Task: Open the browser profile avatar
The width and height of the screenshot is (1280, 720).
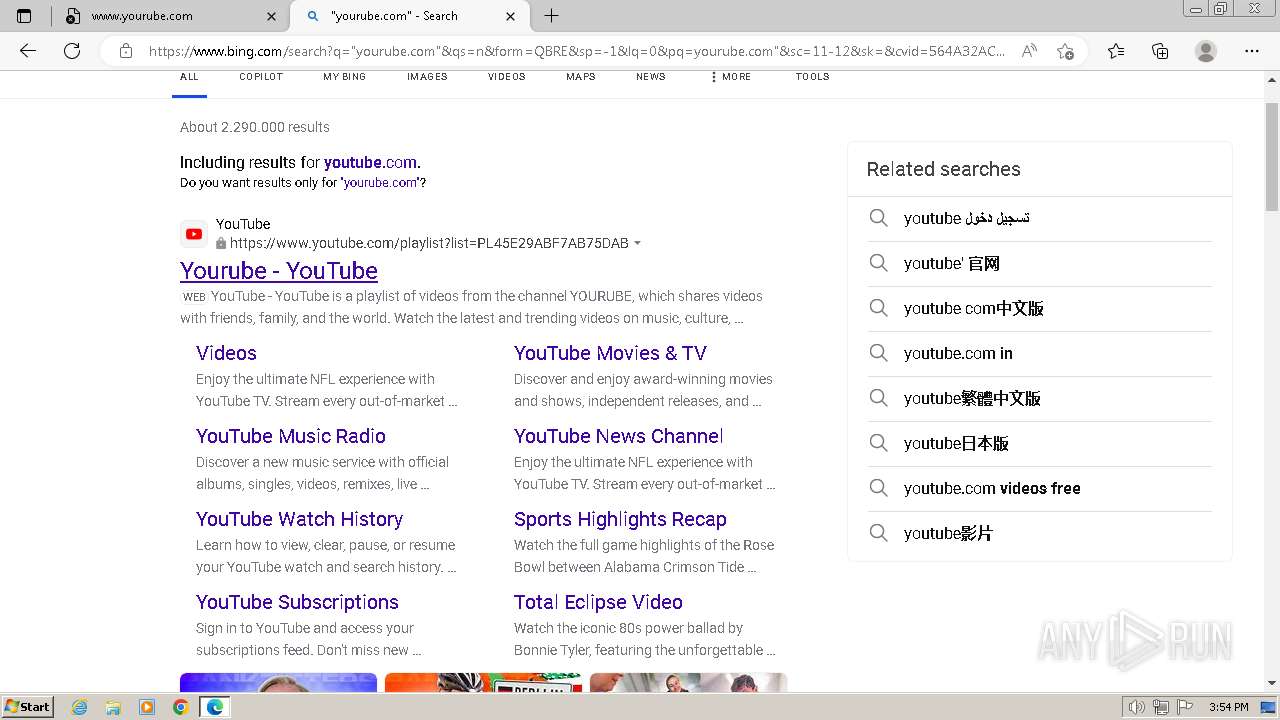Action: pos(1206,51)
